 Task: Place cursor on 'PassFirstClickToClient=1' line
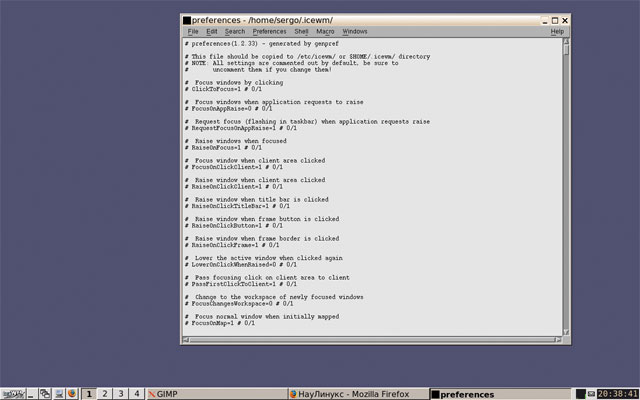(240, 284)
